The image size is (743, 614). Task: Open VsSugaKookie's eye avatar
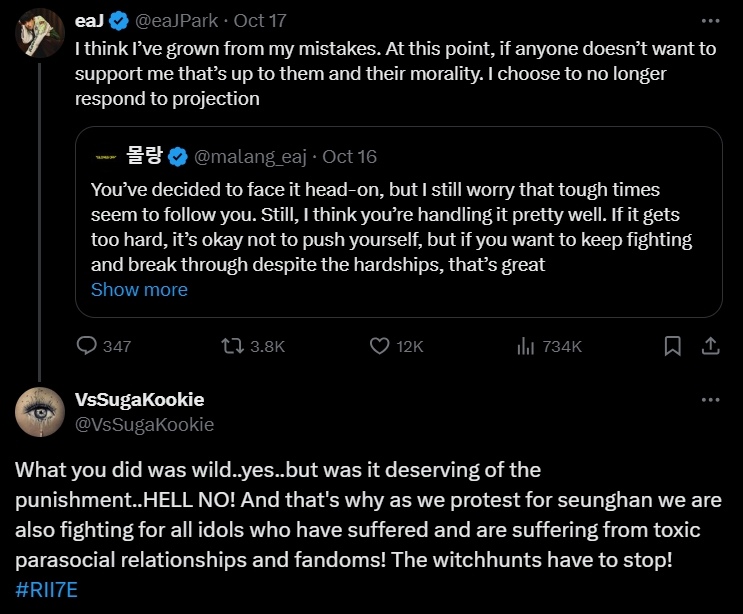40,411
